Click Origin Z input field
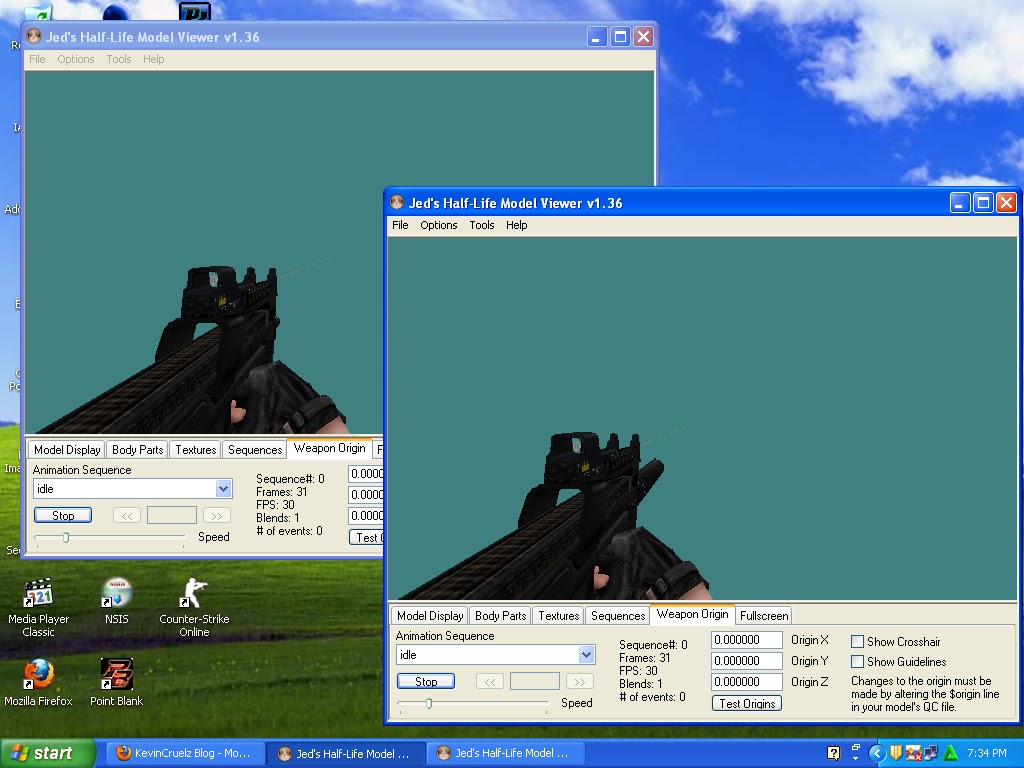The height and width of the screenshot is (768, 1024). 746,682
